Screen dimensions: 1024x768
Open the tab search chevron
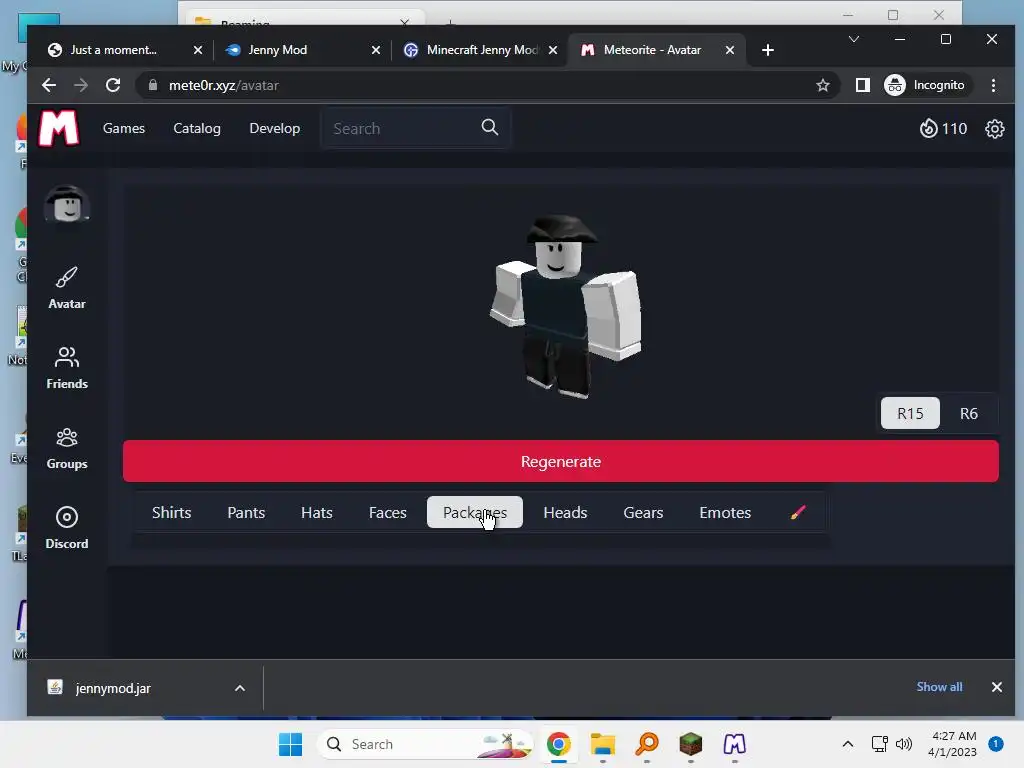tap(854, 39)
